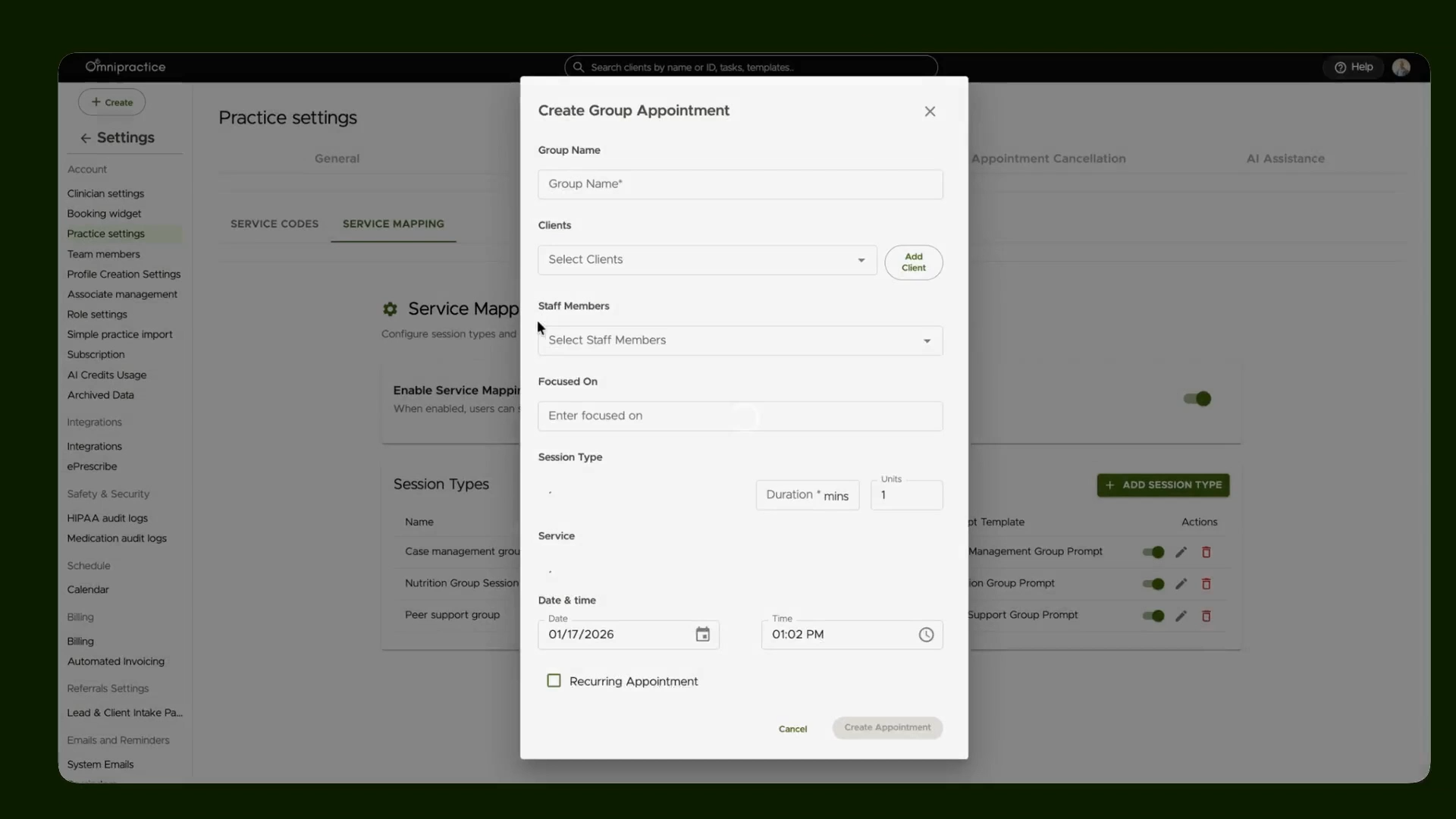
Task: Open the AI Assistance tab
Action: click(x=1285, y=158)
